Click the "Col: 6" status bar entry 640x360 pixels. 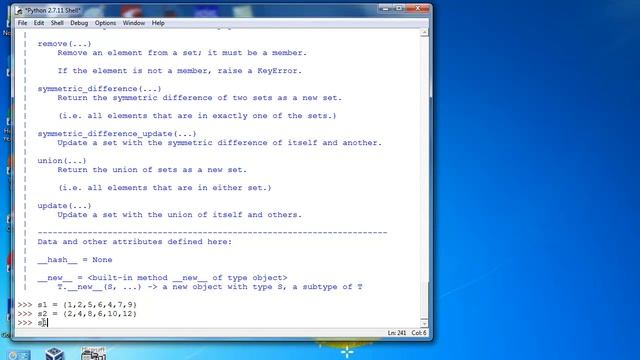(x=419, y=333)
